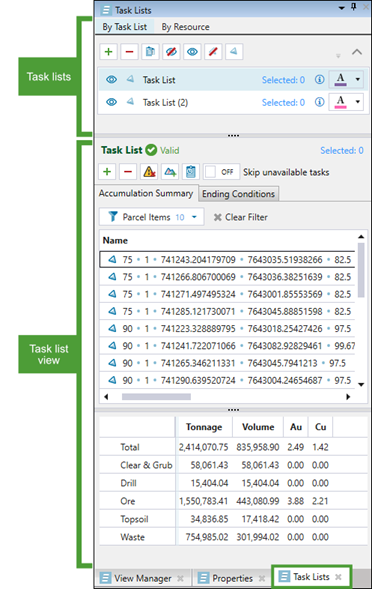Collapse task lists panel with up chevron
Viewport: 372px width, 589px height.
[x=357, y=52]
